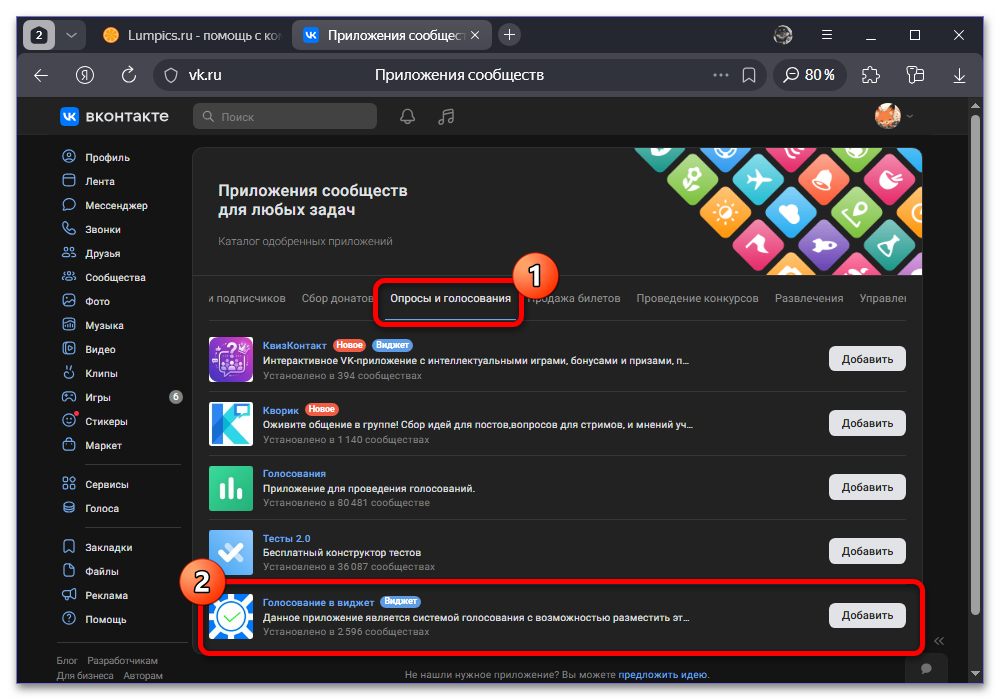The image size is (1000, 700).
Task: Open the three-dots page actions menu
Action: [x=721, y=75]
